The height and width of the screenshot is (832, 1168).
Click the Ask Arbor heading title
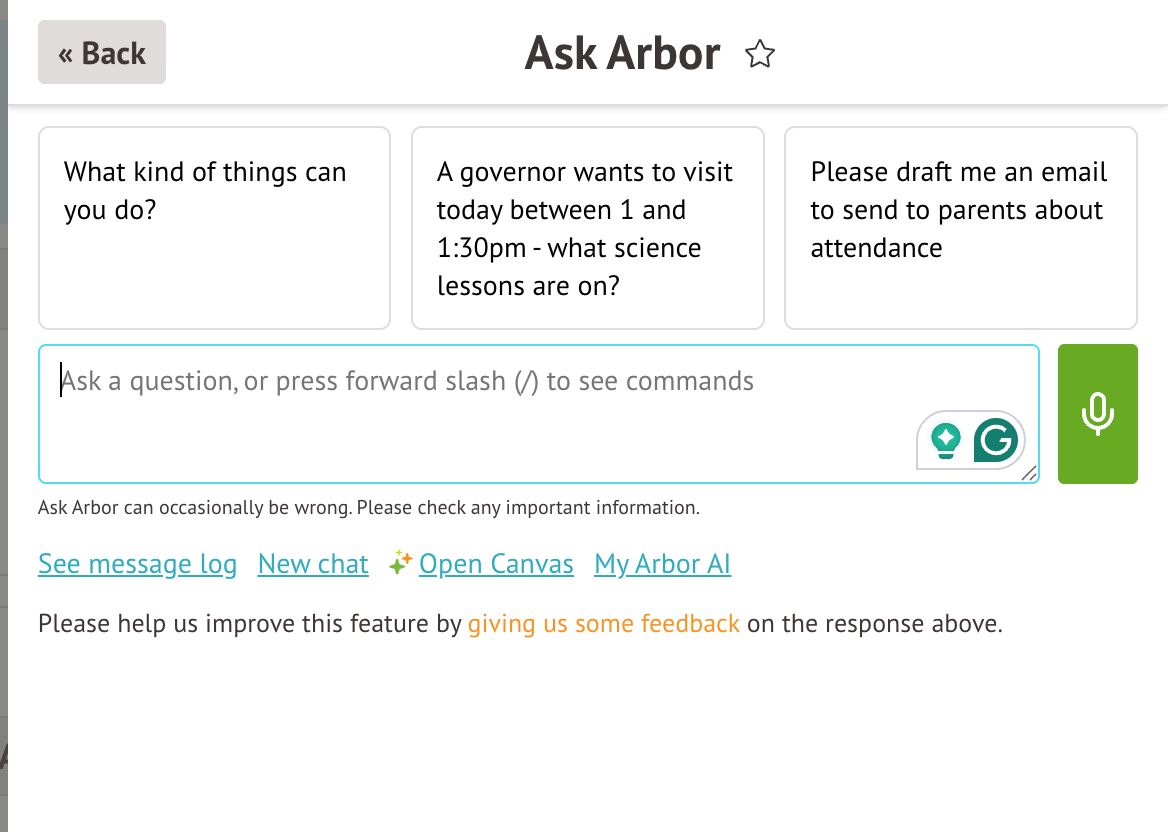(x=622, y=54)
